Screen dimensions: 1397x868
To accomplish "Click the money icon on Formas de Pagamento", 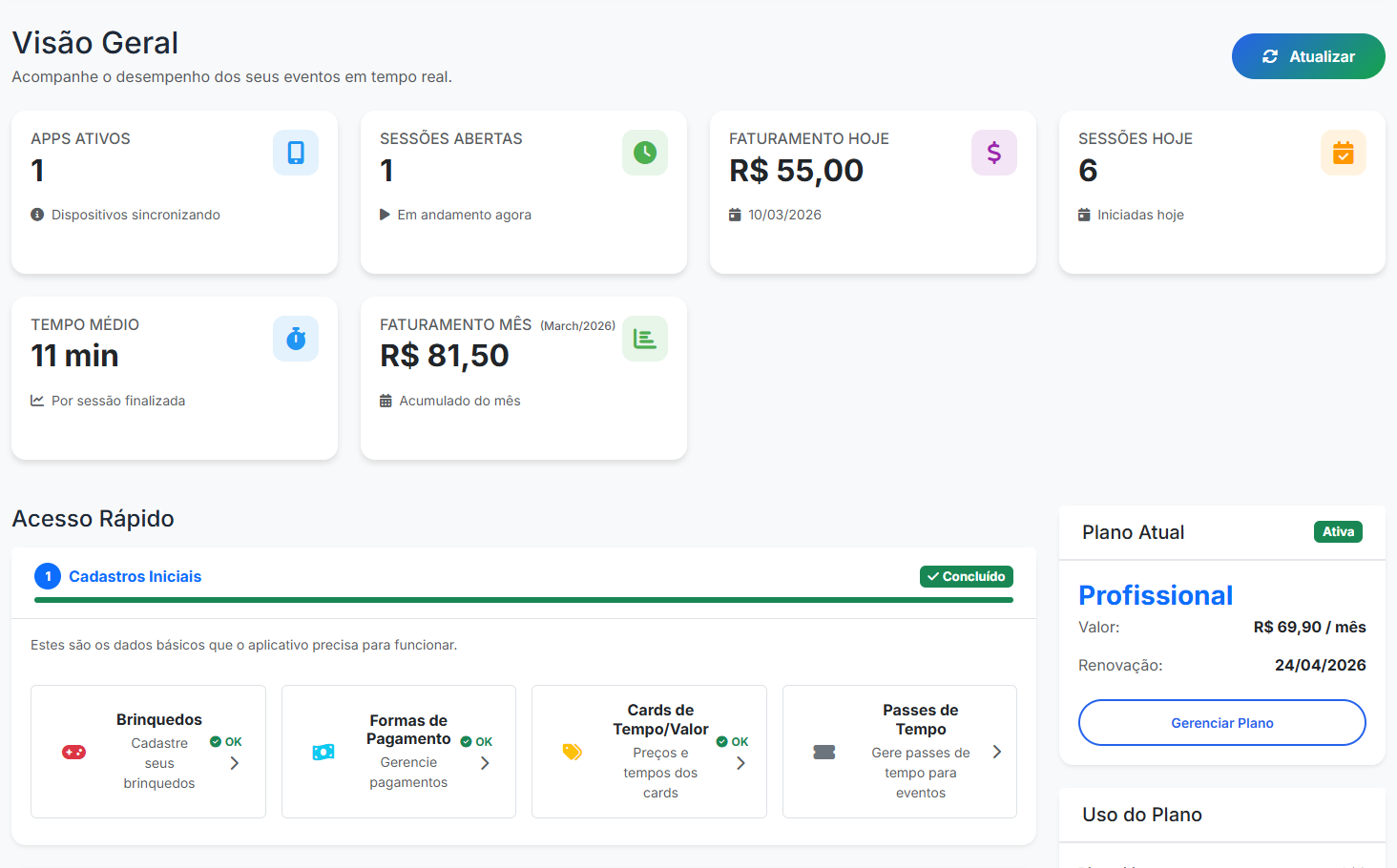I will [x=323, y=751].
